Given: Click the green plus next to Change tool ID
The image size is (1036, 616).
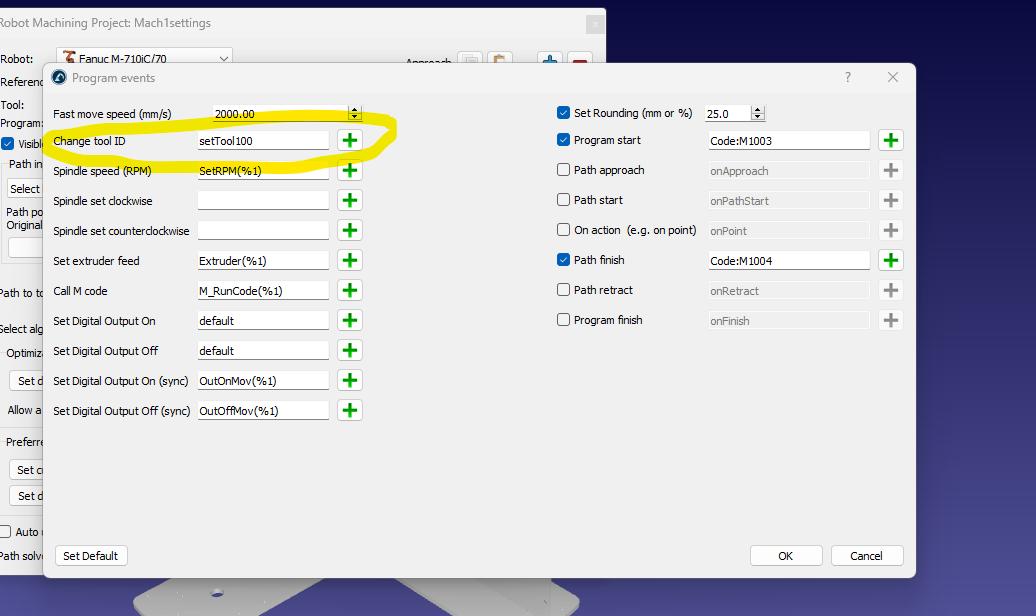Looking at the screenshot, I should coord(350,141).
